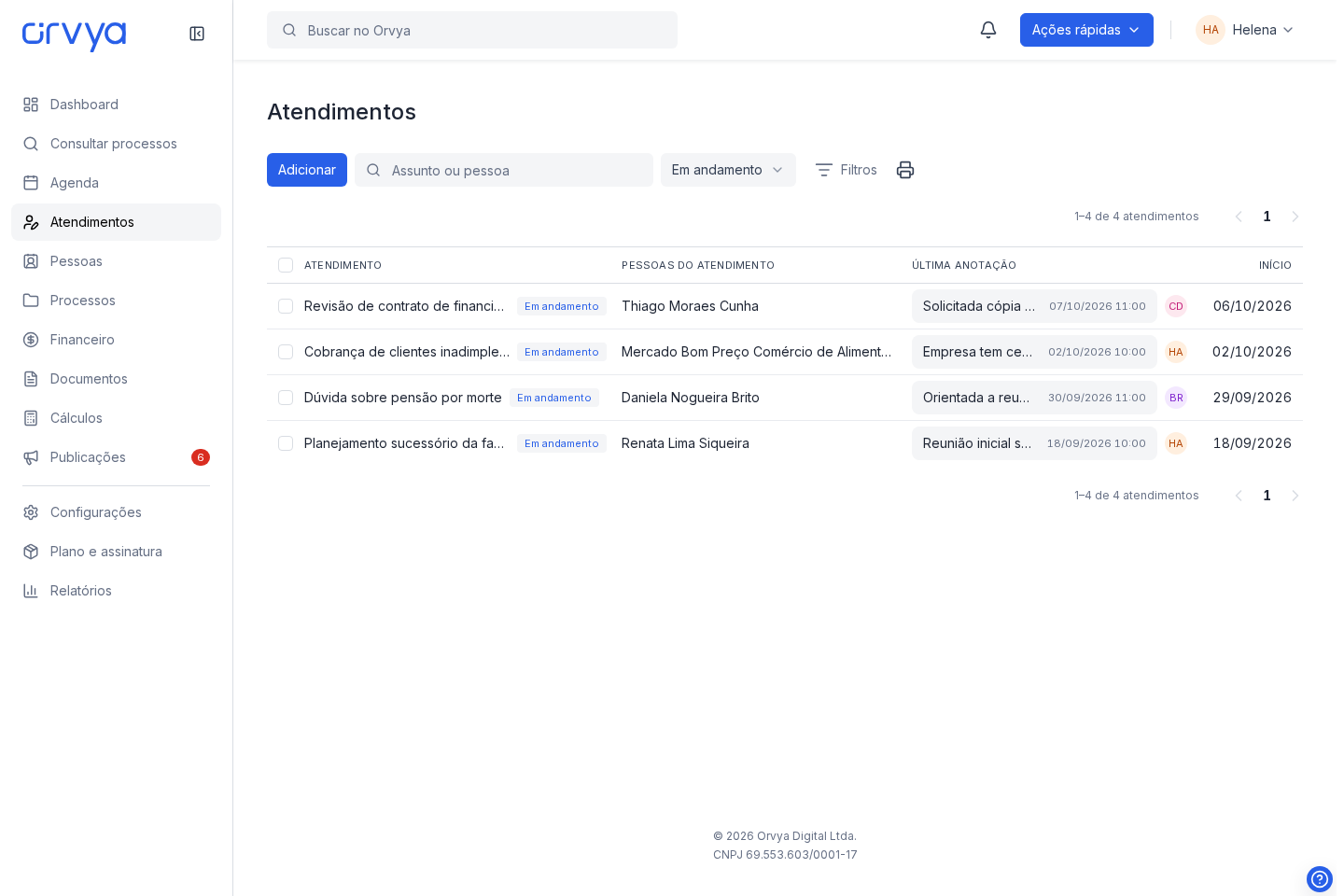The height and width of the screenshot is (896, 1344).
Task: Check the Dúvida sobre pensão row checkbox
Action: click(x=286, y=398)
